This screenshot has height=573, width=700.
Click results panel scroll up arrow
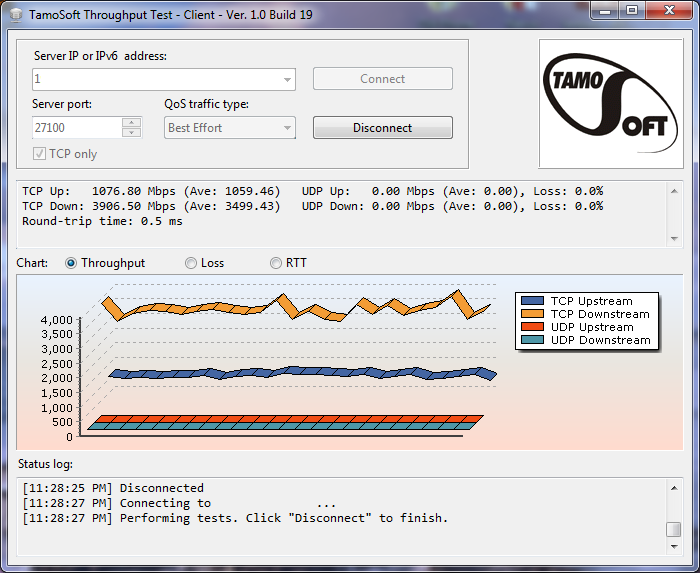point(674,191)
